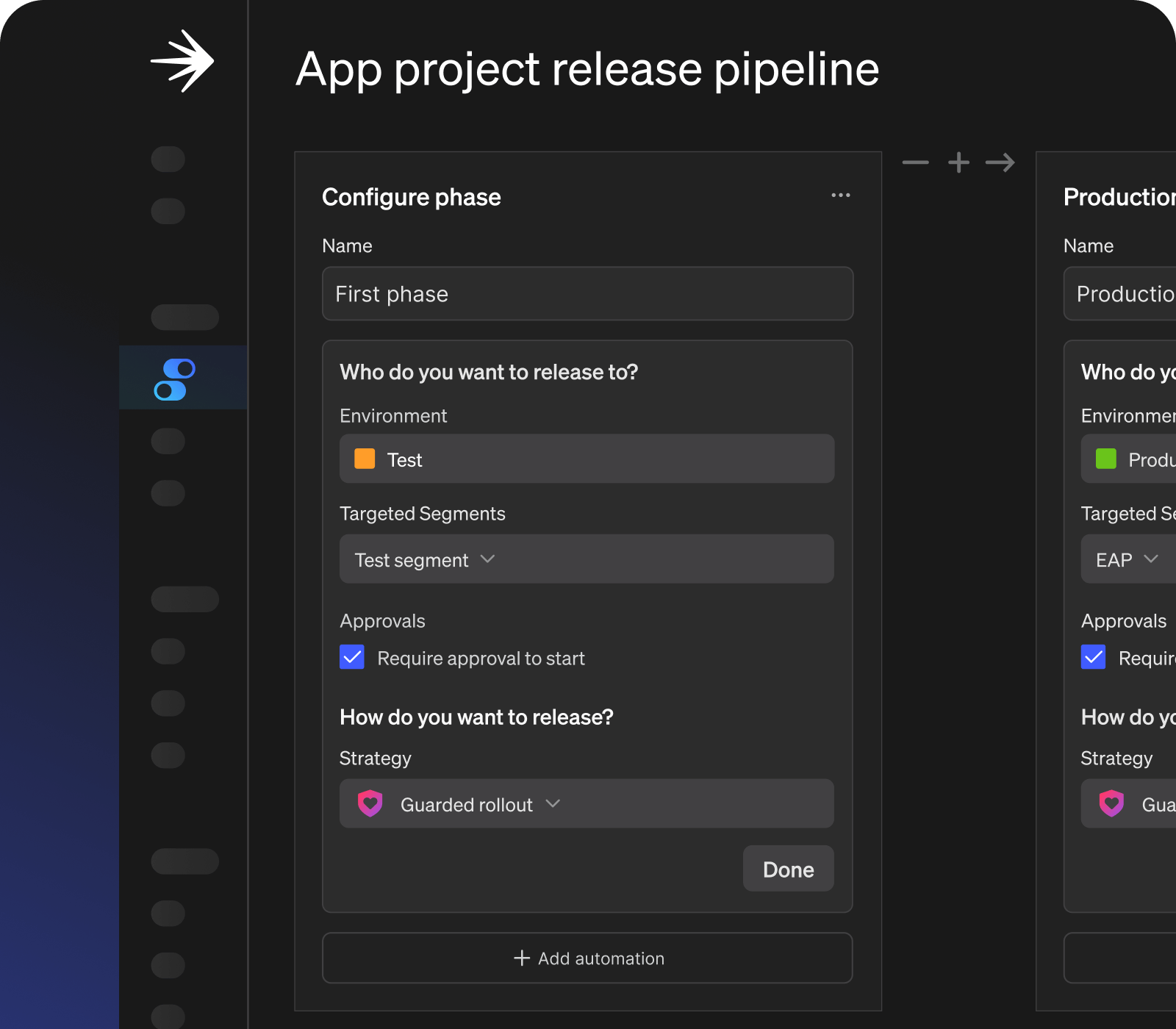Open the Test segment dropdown
The height and width of the screenshot is (1029, 1176).
point(587,559)
